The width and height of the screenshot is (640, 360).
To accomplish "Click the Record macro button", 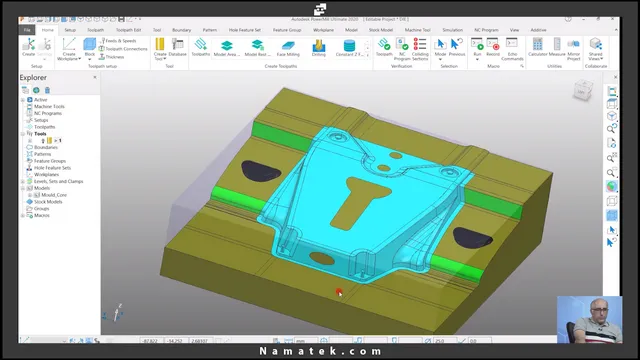I will [493, 47].
